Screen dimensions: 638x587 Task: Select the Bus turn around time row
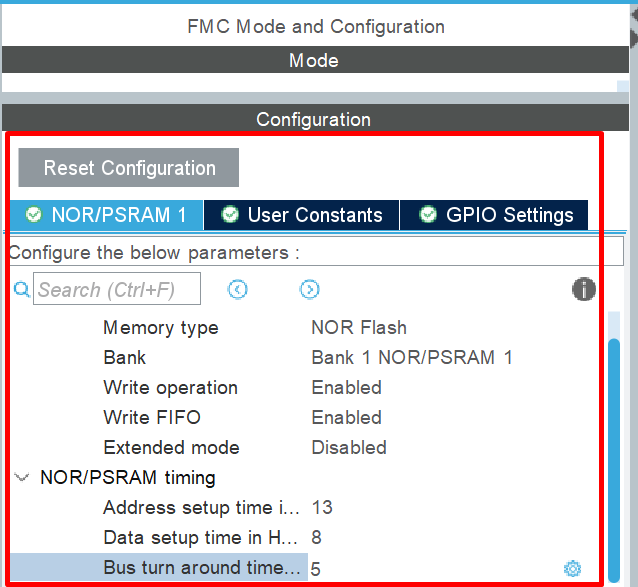(159, 567)
